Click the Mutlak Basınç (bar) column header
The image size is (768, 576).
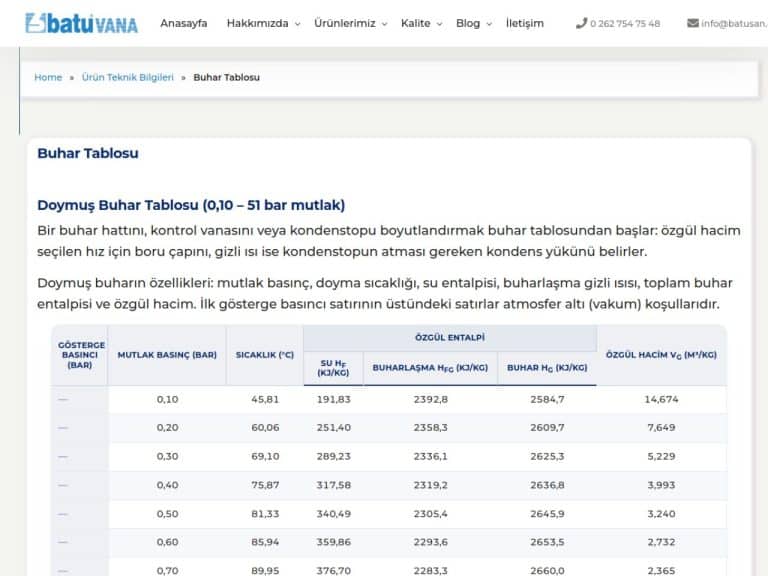167,355
